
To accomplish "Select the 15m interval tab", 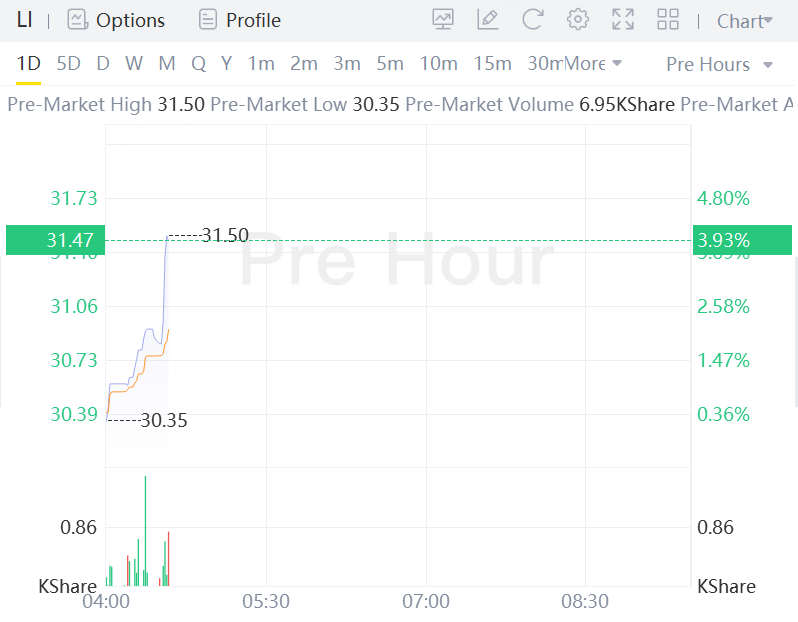I will (x=492, y=64).
